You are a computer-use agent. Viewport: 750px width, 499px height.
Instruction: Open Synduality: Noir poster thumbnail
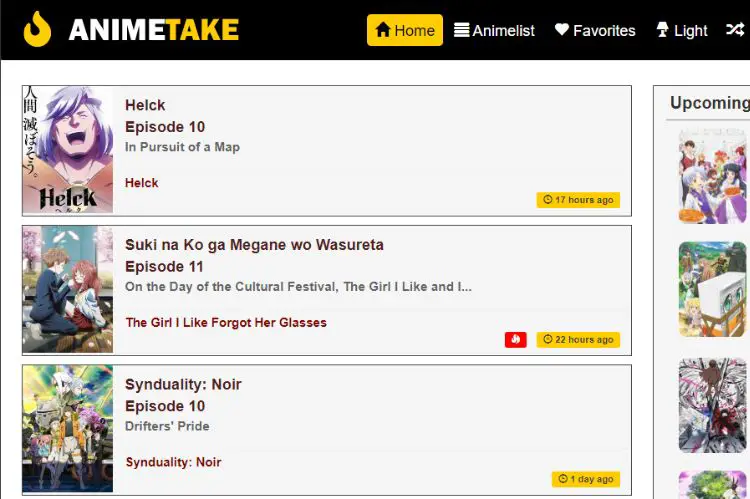point(68,429)
